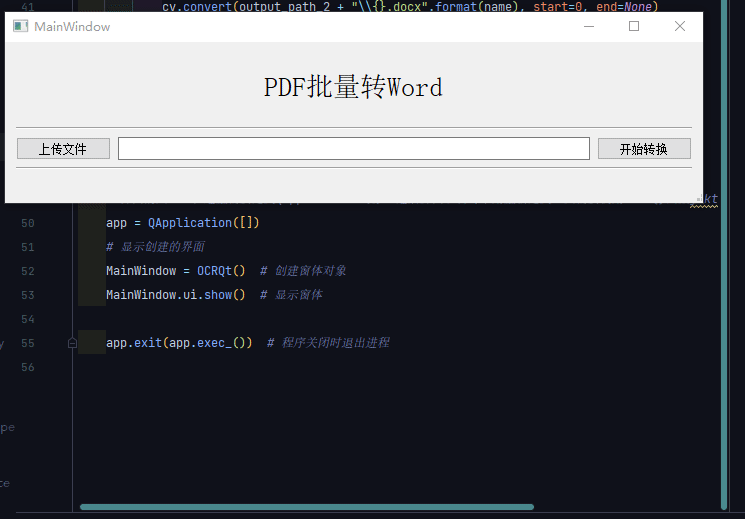
Task: Click the PDF批量转Word heading label
Action: tap(353, 88)
